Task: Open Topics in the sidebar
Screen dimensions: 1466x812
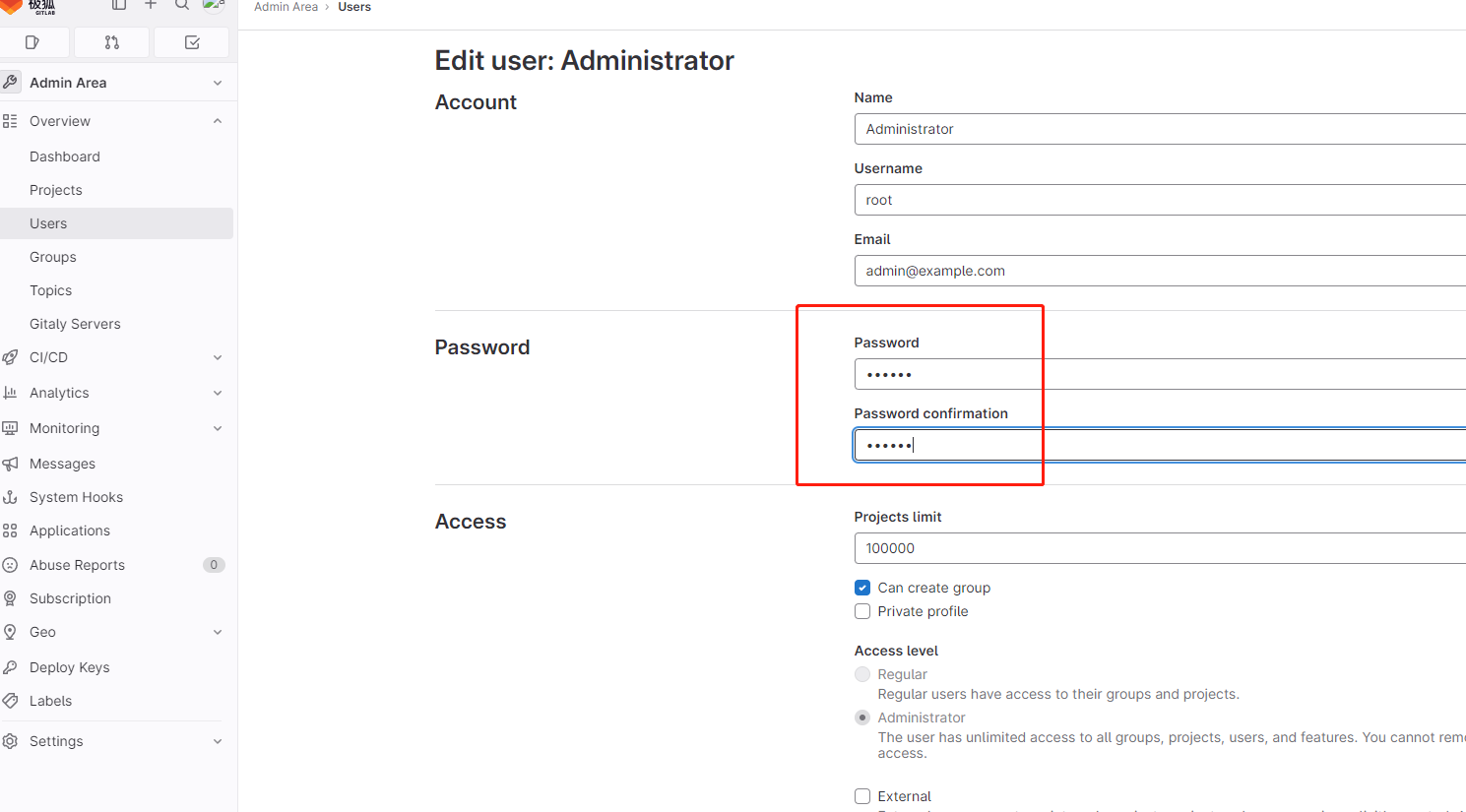Action: pyautogui.click(x=51, y=290)
